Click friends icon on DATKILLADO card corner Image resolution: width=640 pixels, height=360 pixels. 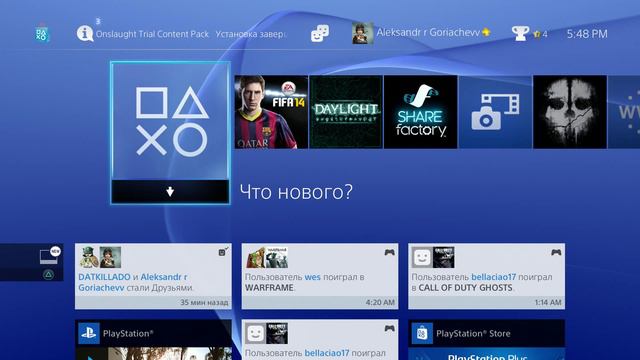click(x=223, y=252)
